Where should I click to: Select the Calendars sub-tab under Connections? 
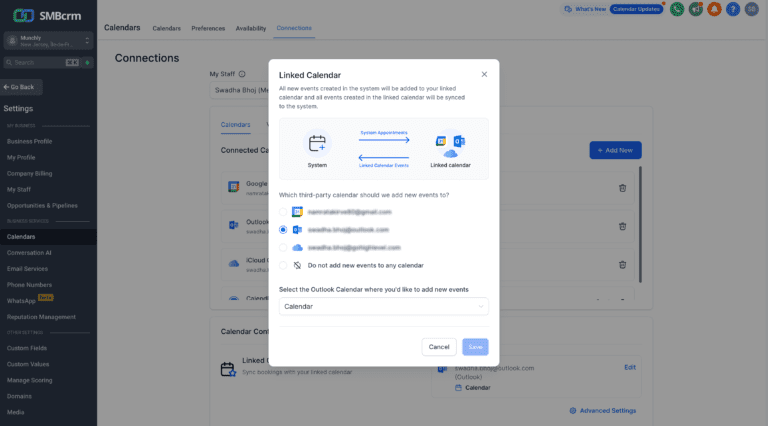[235, 125]
